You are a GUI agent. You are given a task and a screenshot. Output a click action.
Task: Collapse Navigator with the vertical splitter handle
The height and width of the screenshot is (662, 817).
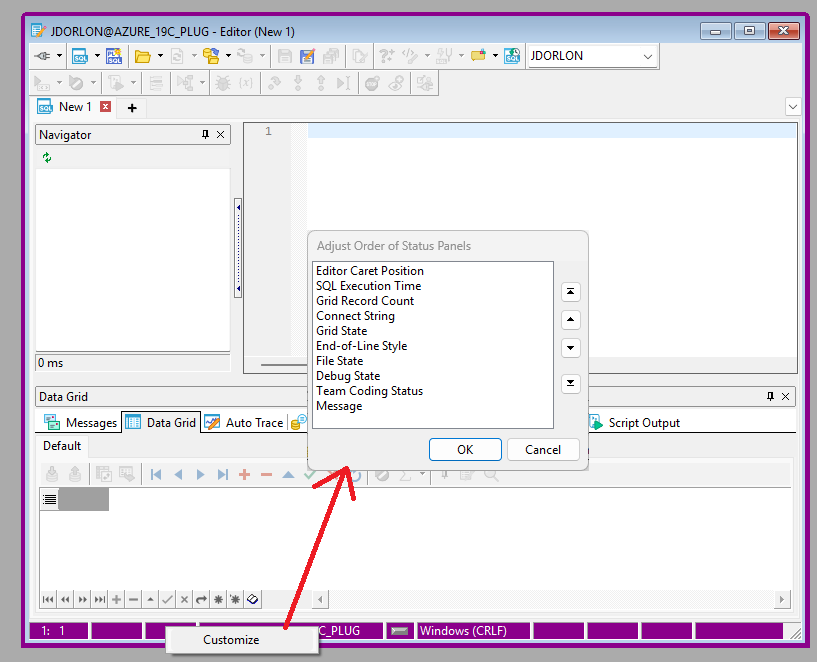click(238, 248)
